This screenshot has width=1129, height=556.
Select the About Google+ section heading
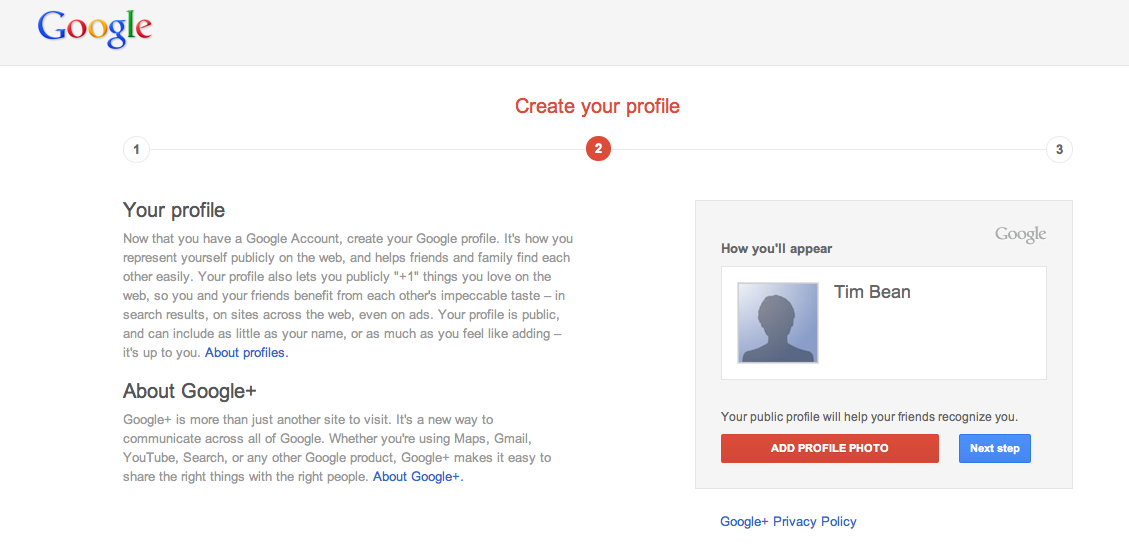coord(190,391)
